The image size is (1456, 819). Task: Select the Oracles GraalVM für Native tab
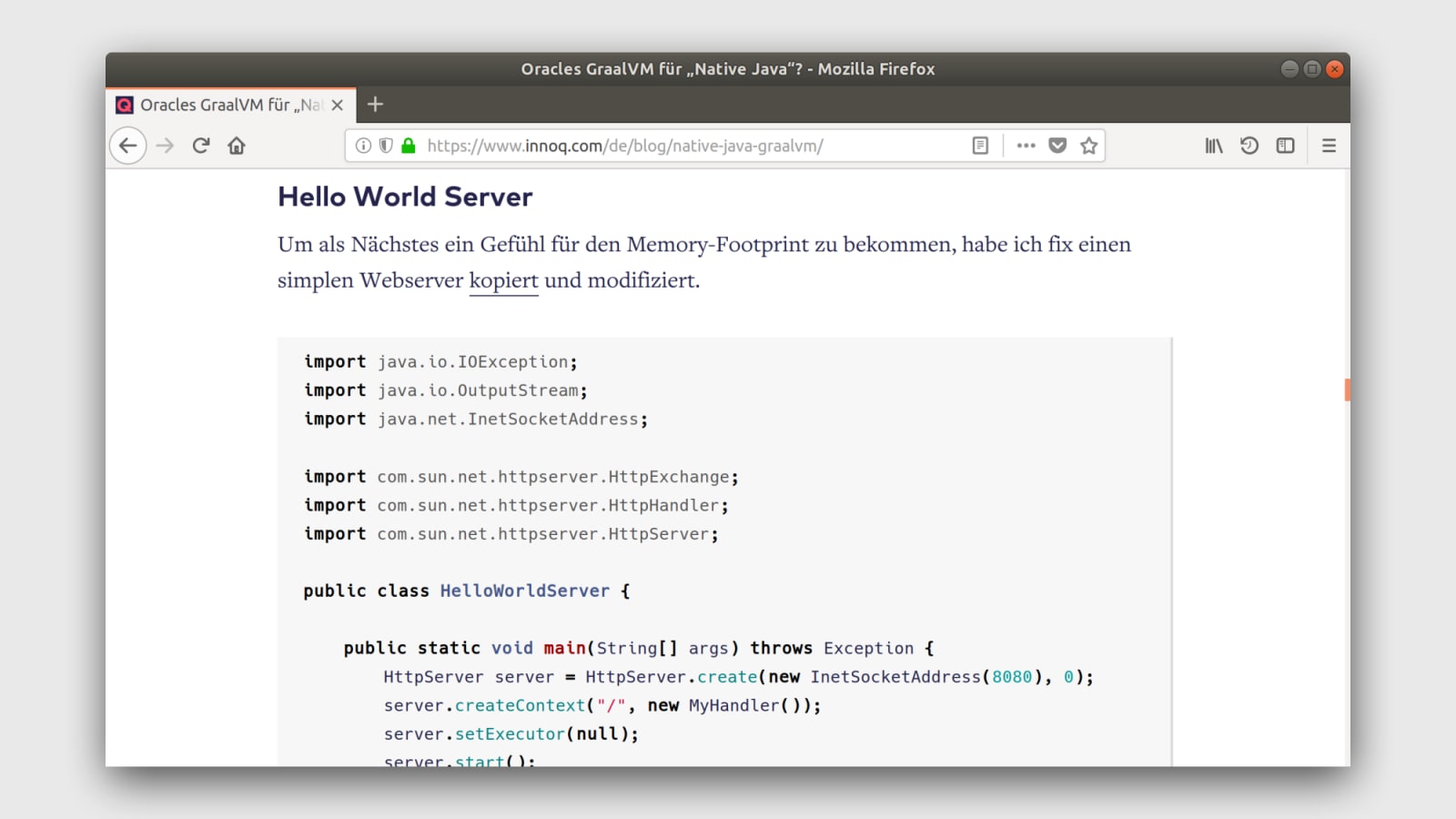(x=231, y=105)
